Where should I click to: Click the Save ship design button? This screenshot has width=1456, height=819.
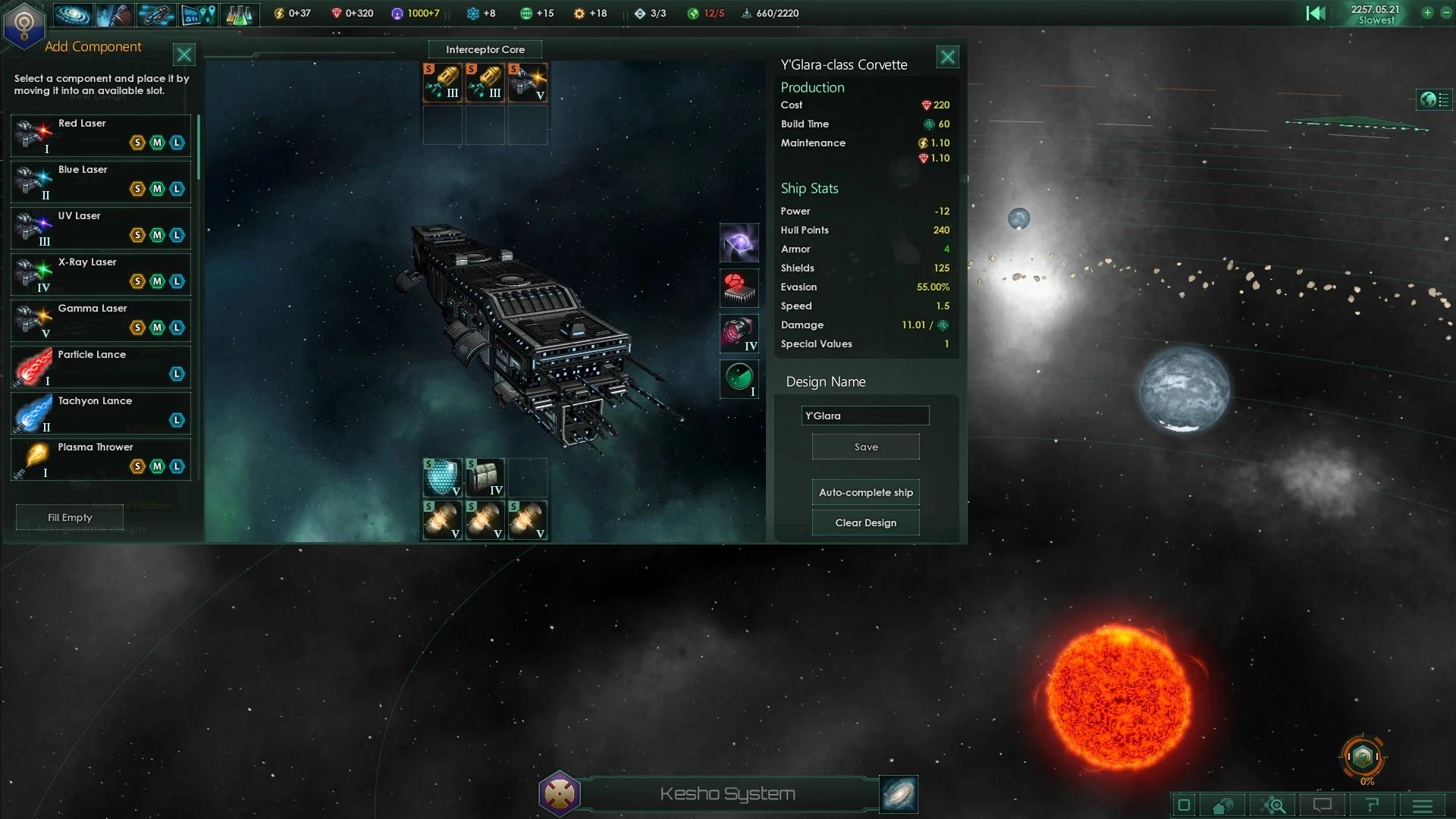click(x=865, y=446)
